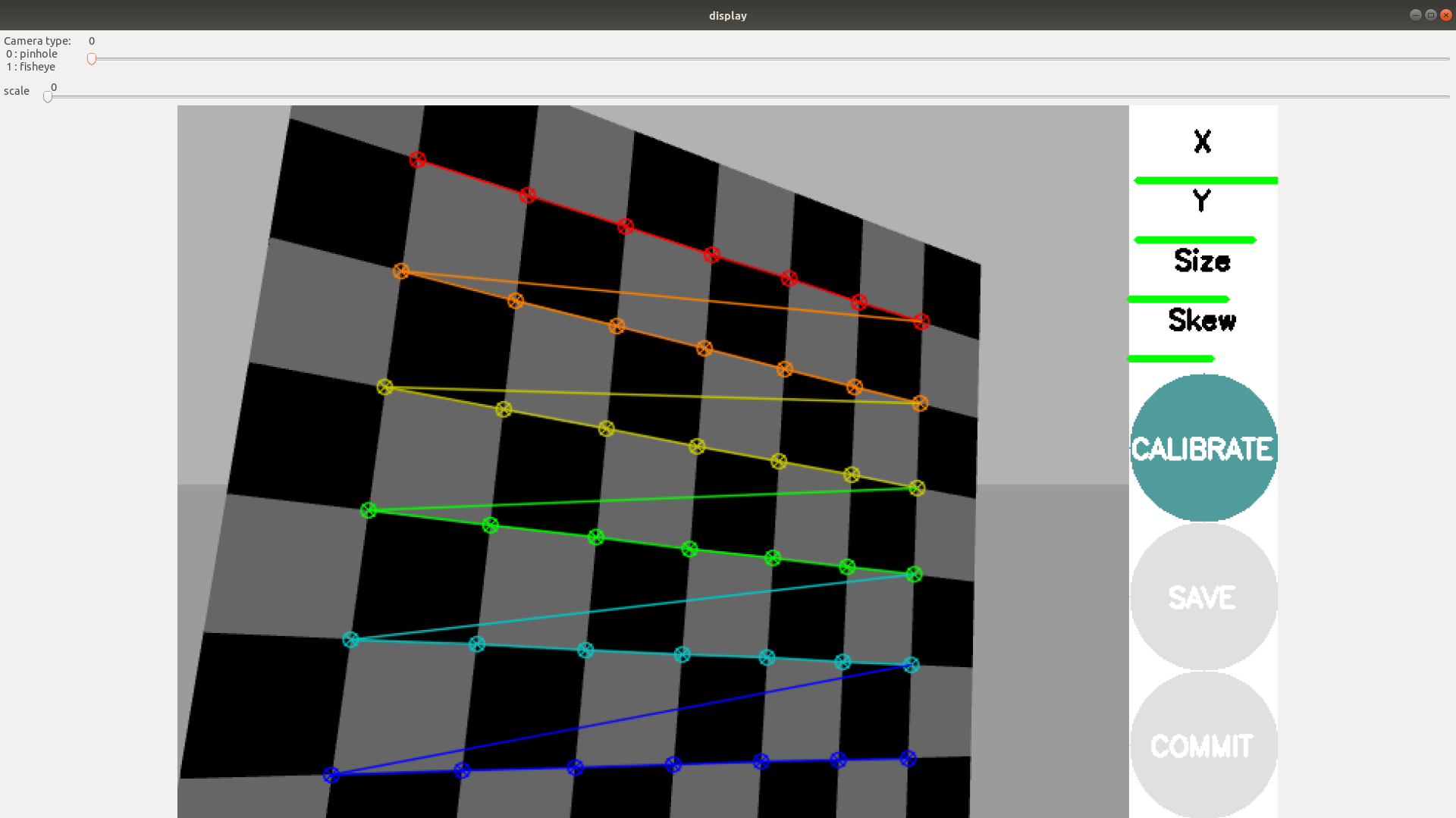Click the rightmost green corner marker
The image size is (1456, 818).
pyautogui.click(x=914, y=575)
